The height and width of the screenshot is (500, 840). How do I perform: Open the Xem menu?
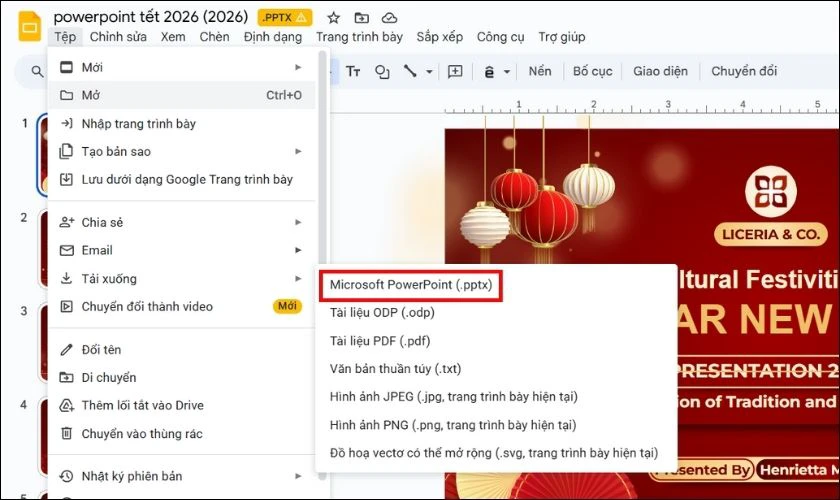[173, 37]
